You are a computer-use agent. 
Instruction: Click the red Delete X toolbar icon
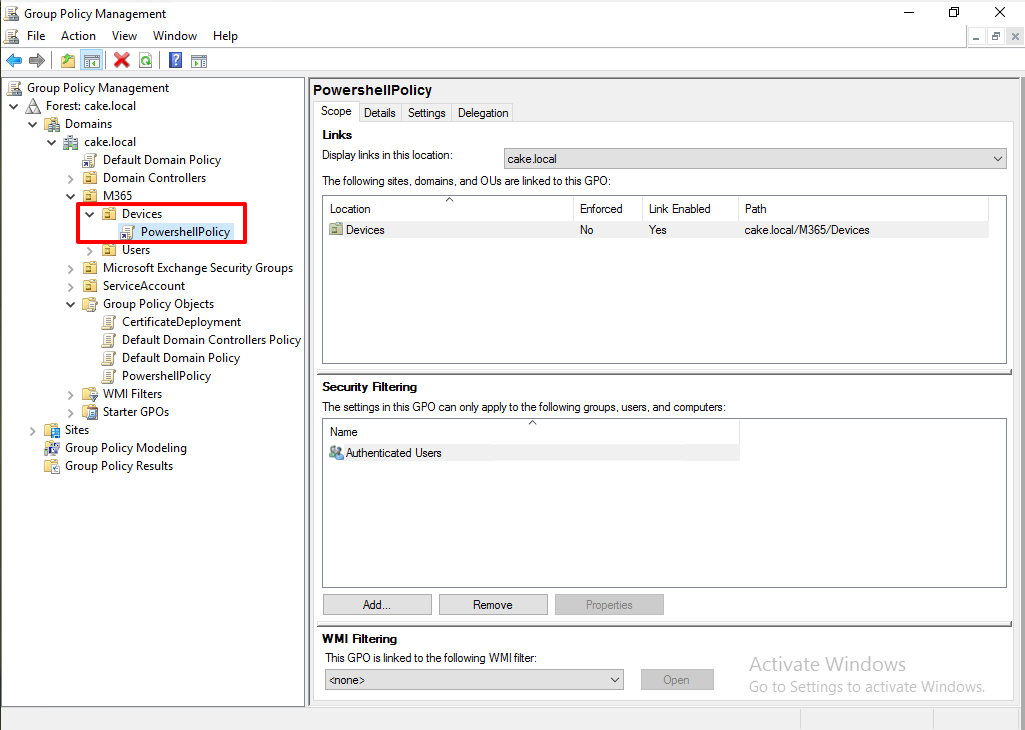point(122,61)
